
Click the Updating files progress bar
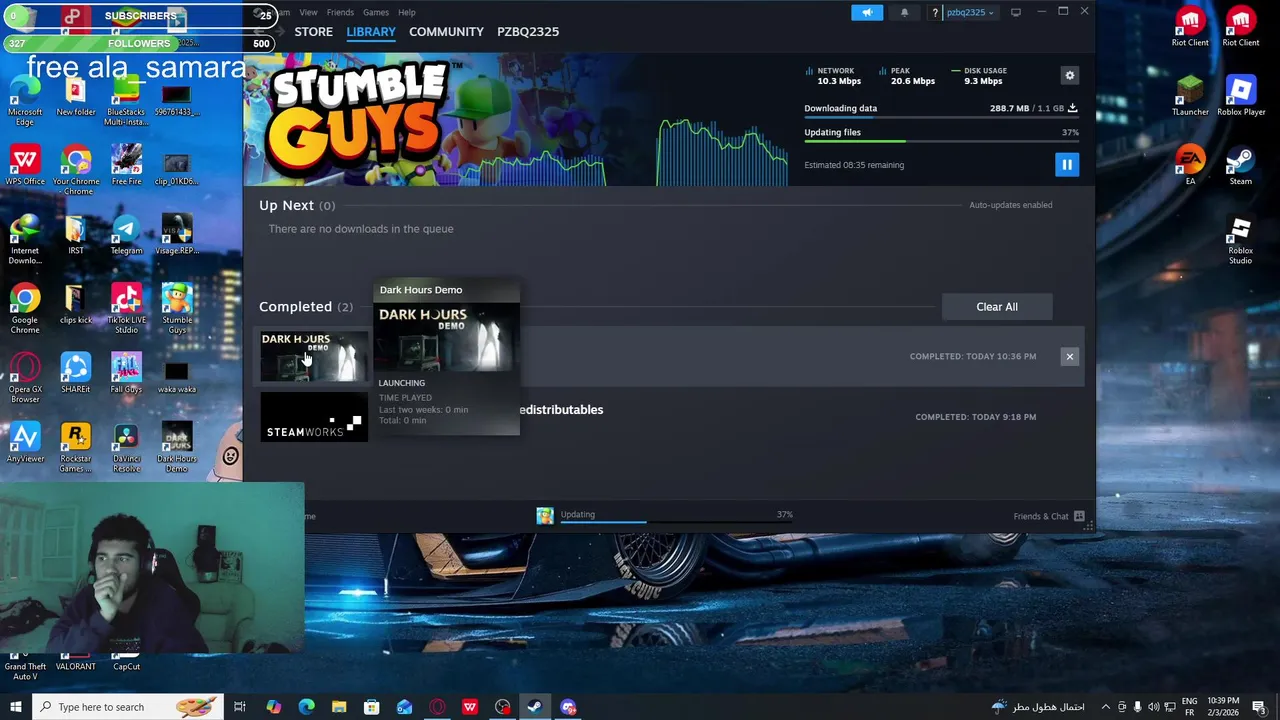pyautogui.click(x=941, y=142)
